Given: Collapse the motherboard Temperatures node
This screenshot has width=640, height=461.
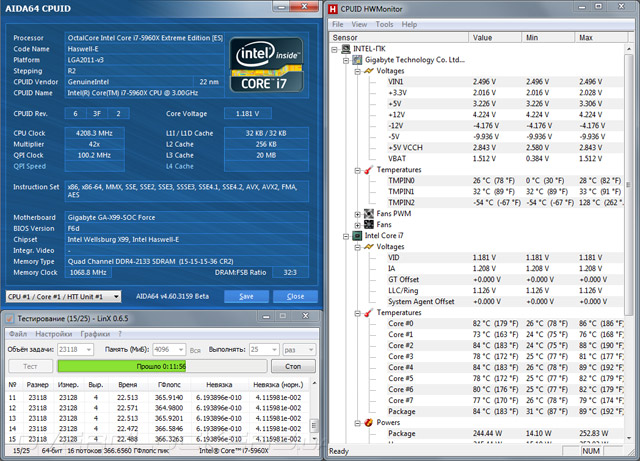Looking at the screenshot, I should tap(358, 170).
